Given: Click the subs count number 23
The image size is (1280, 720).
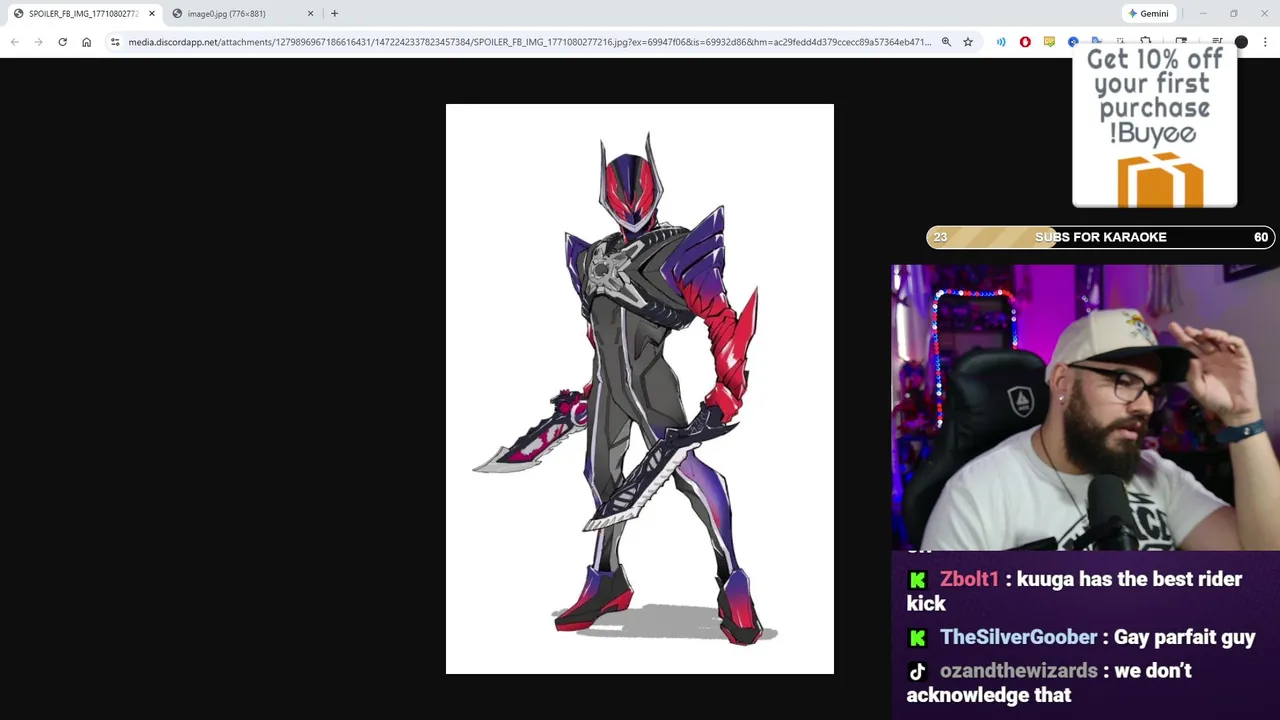Looking at the screenshot, I should pyautogui.click(x=940, y=237).
